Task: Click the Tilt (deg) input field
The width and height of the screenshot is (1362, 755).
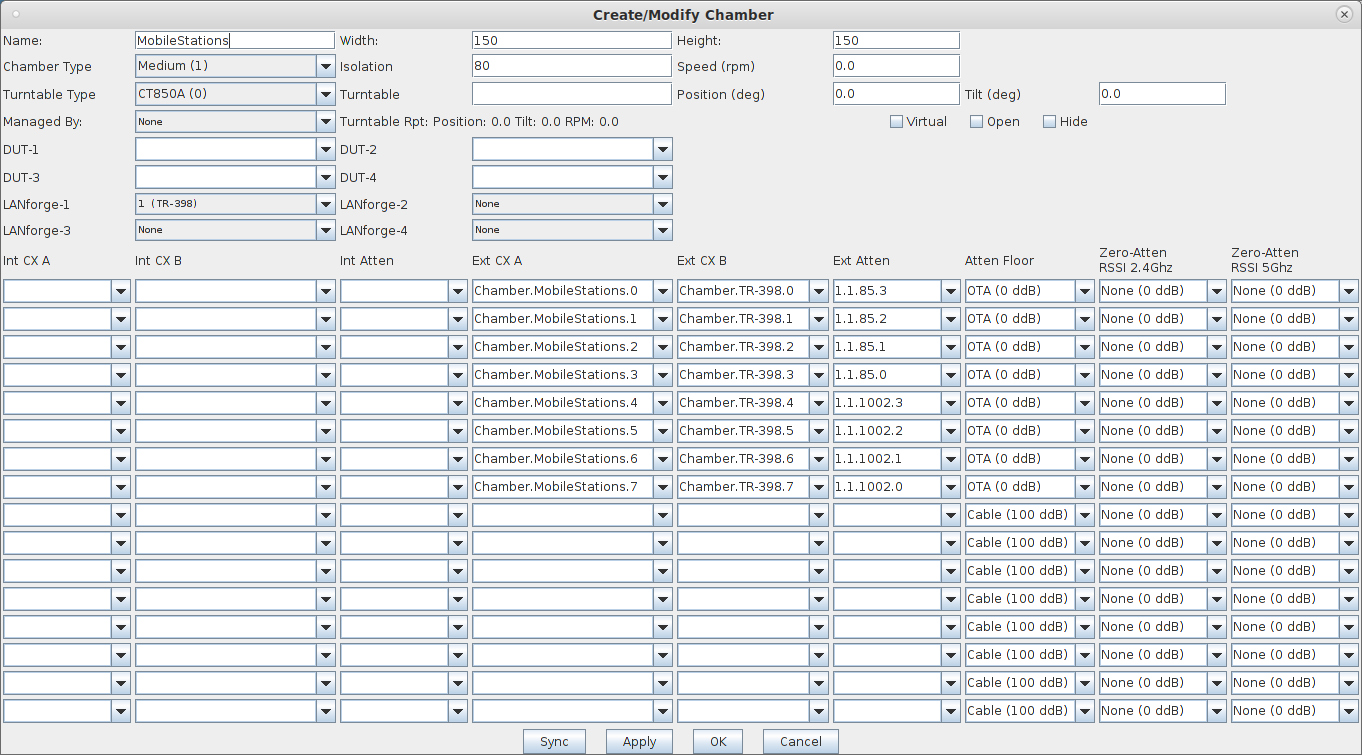Action: 1162,94
